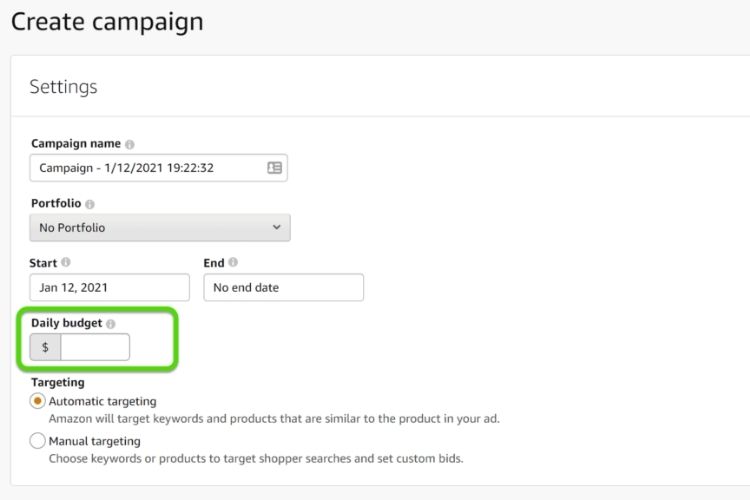This screenshot has width=750, height=500.
Task: Click the card icon inside Campaign name field
Action: point(275,168)
